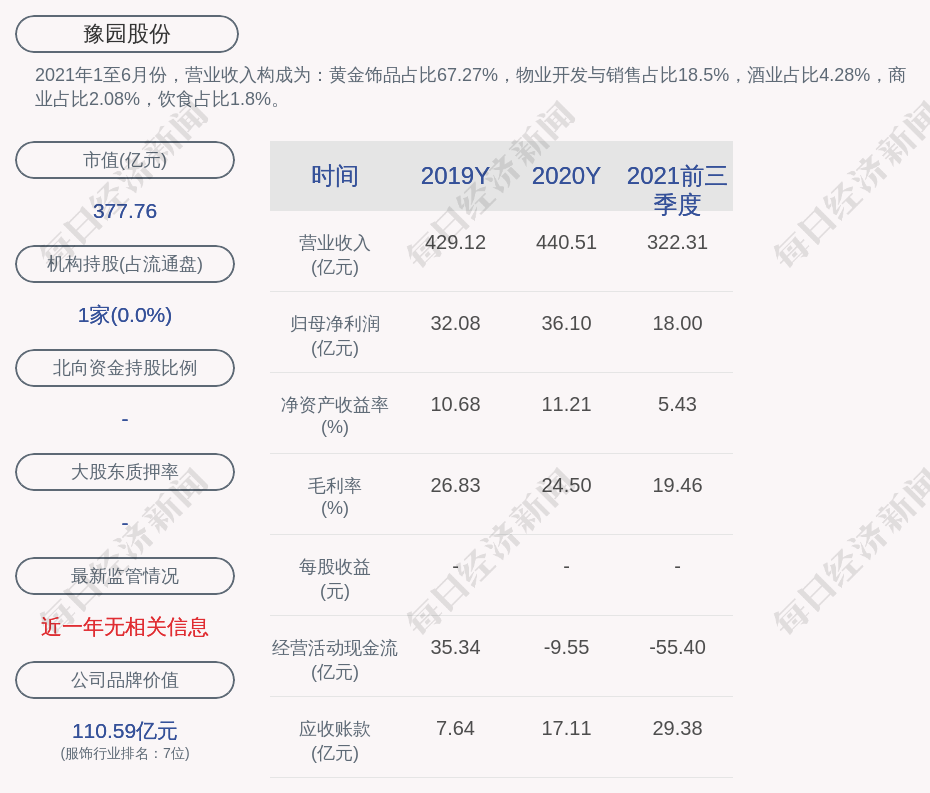Image resolution: width=930 pixels, height=793 pixels.
Task: Click row label 归母净利润(亿元)
Action: coord(335,336)
